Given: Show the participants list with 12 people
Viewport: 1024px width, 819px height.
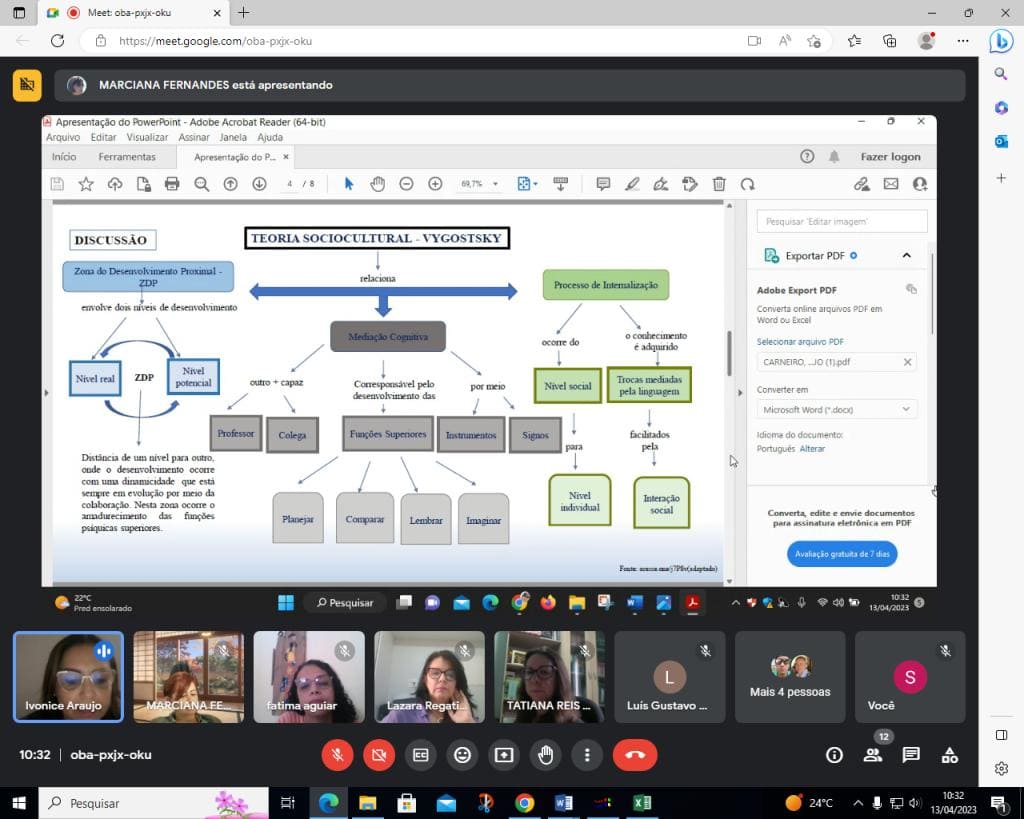Looking at the screenshot, I should click(x=872, y=755).
